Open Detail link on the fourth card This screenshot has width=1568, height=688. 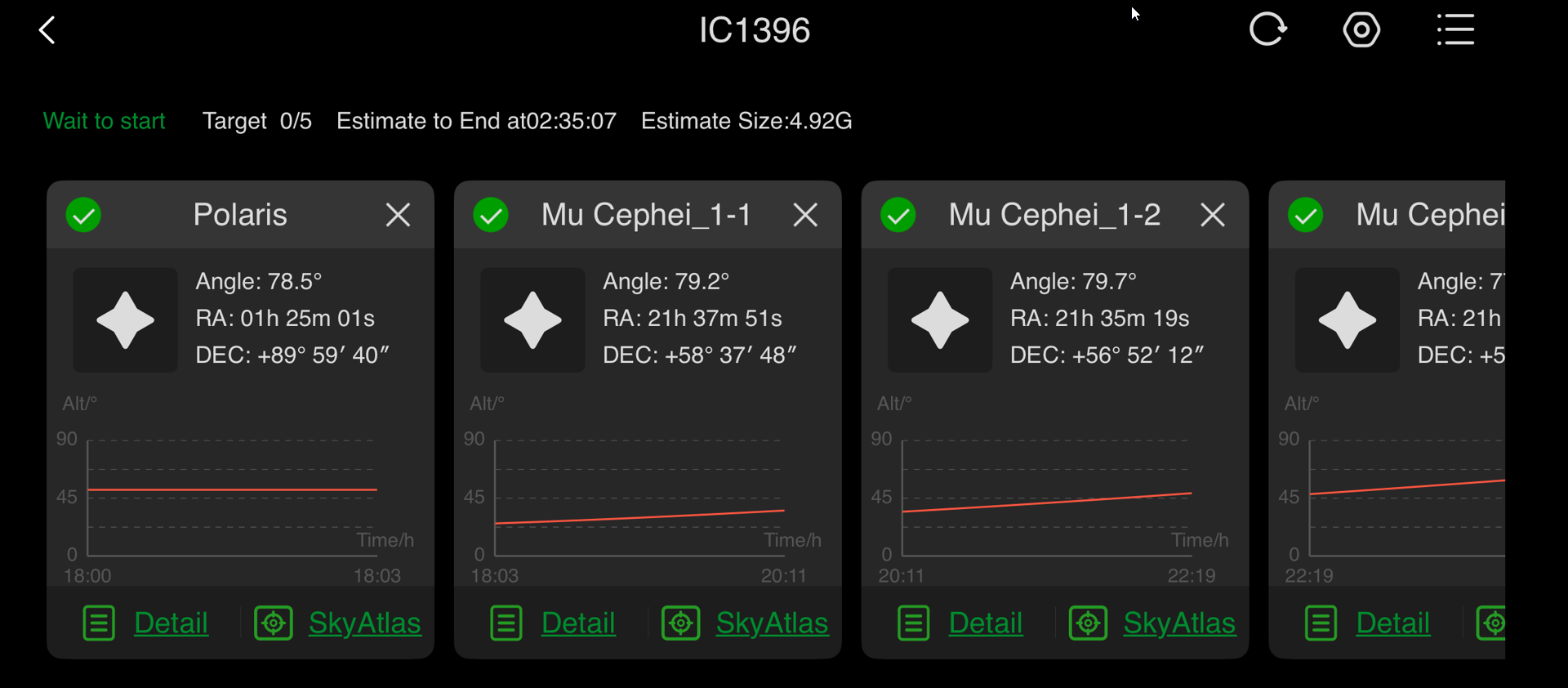[1392, 623]
